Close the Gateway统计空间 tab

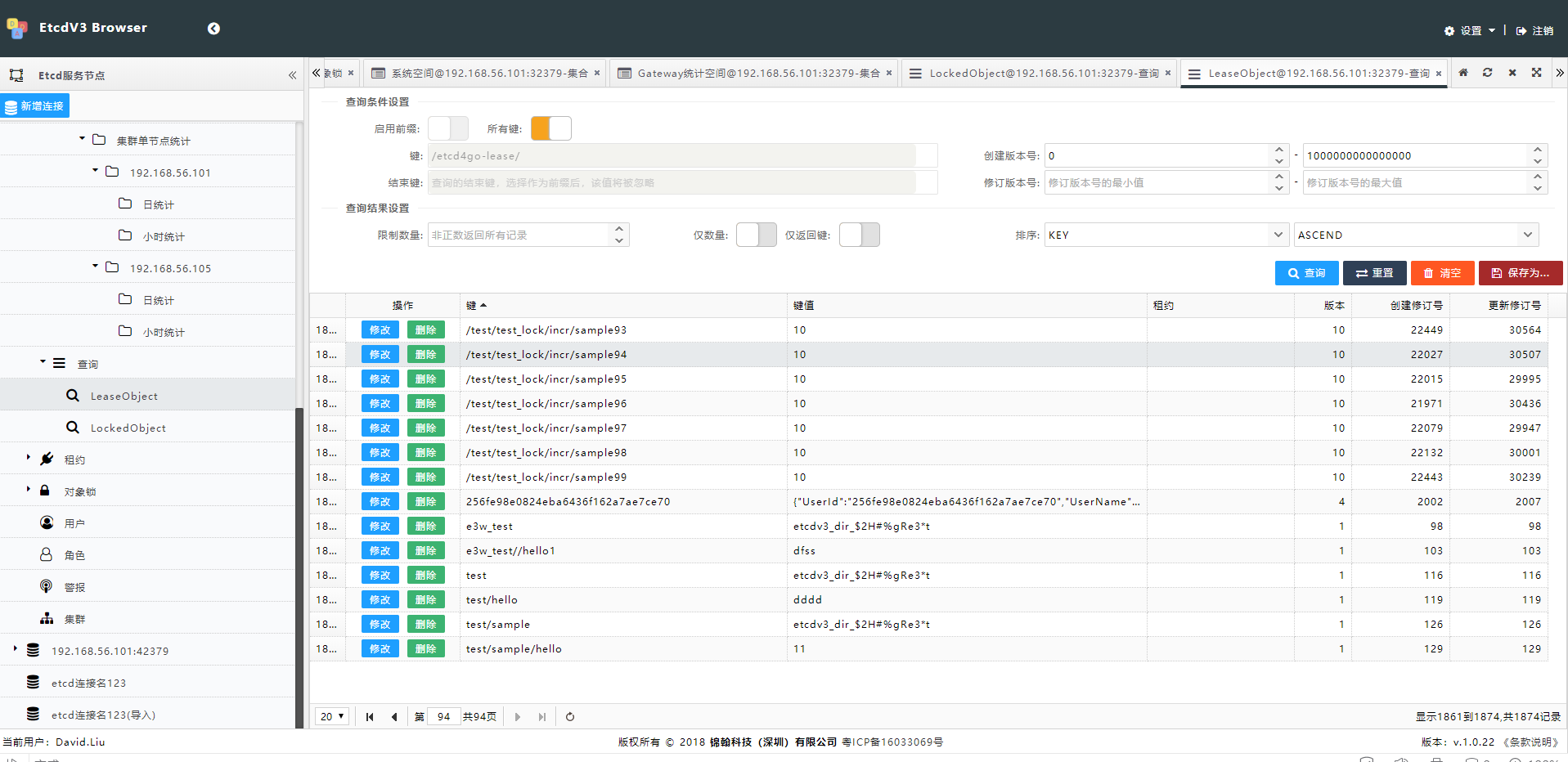pos(889,73)
